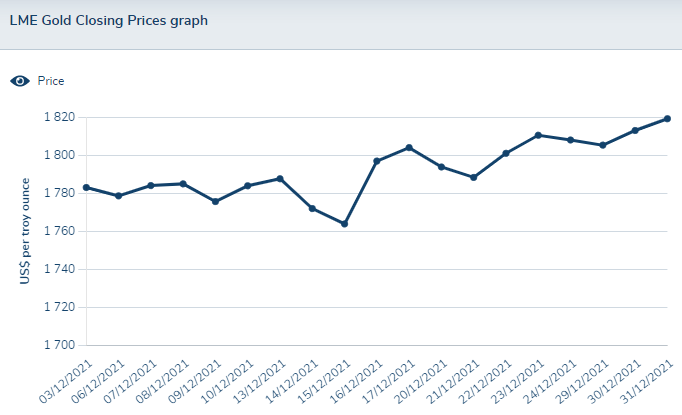The height and width of the screenshot is (415, 682).
Task: Toggle the Price series eye icon
Action: point(20,81)
